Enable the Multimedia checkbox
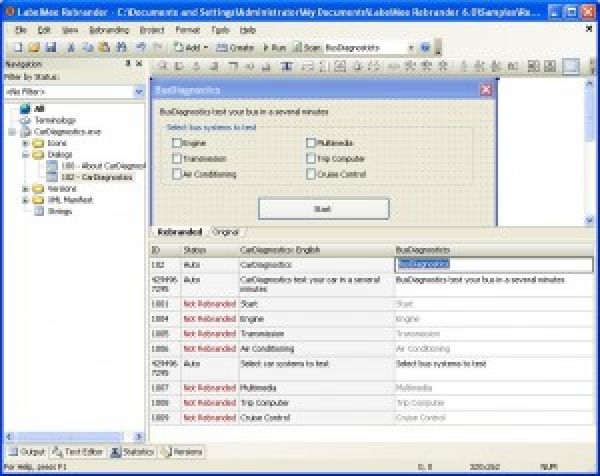This screenshot has width=600, height=476. [311, 143]
